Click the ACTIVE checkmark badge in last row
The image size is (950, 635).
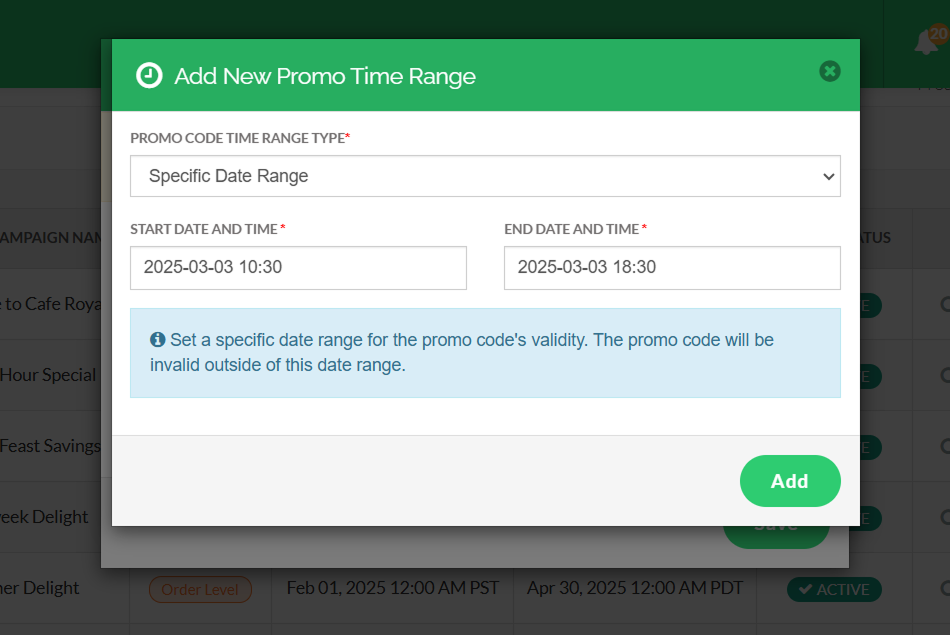click(834, 589)
